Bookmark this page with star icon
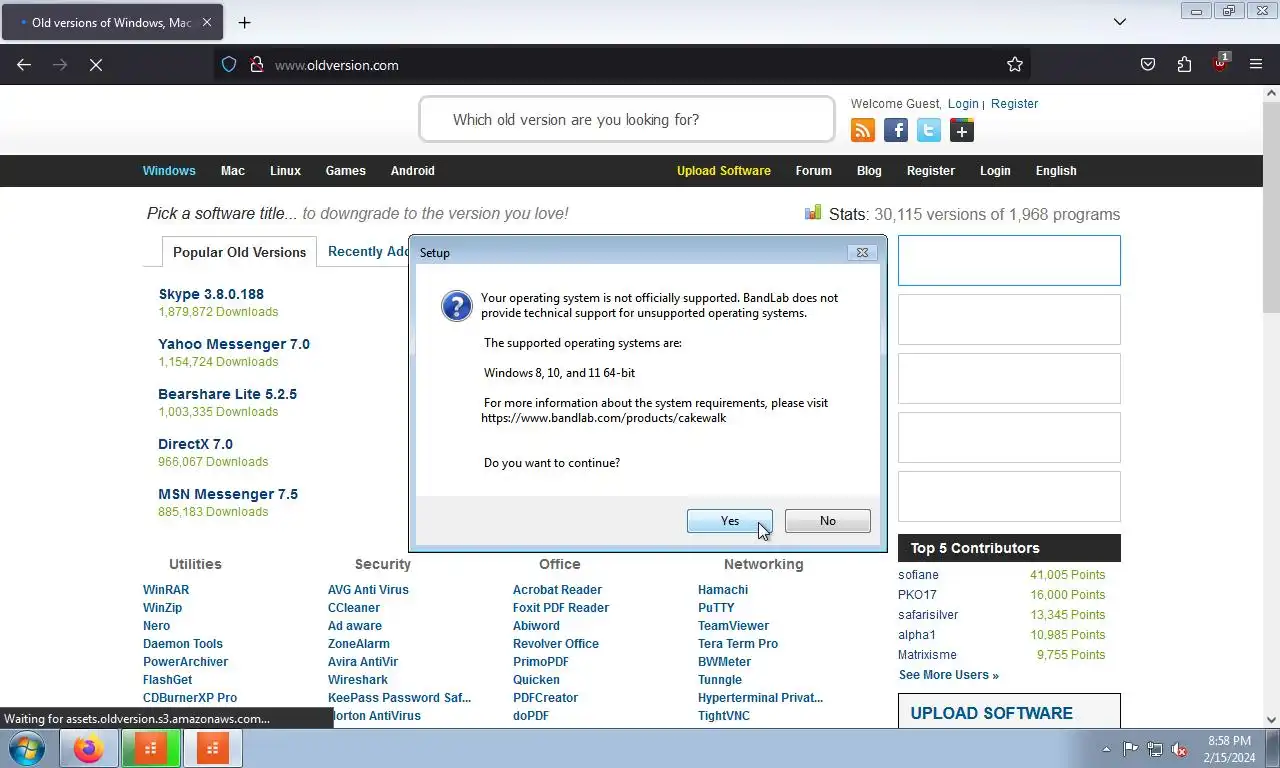 (x=1015, y=65)
